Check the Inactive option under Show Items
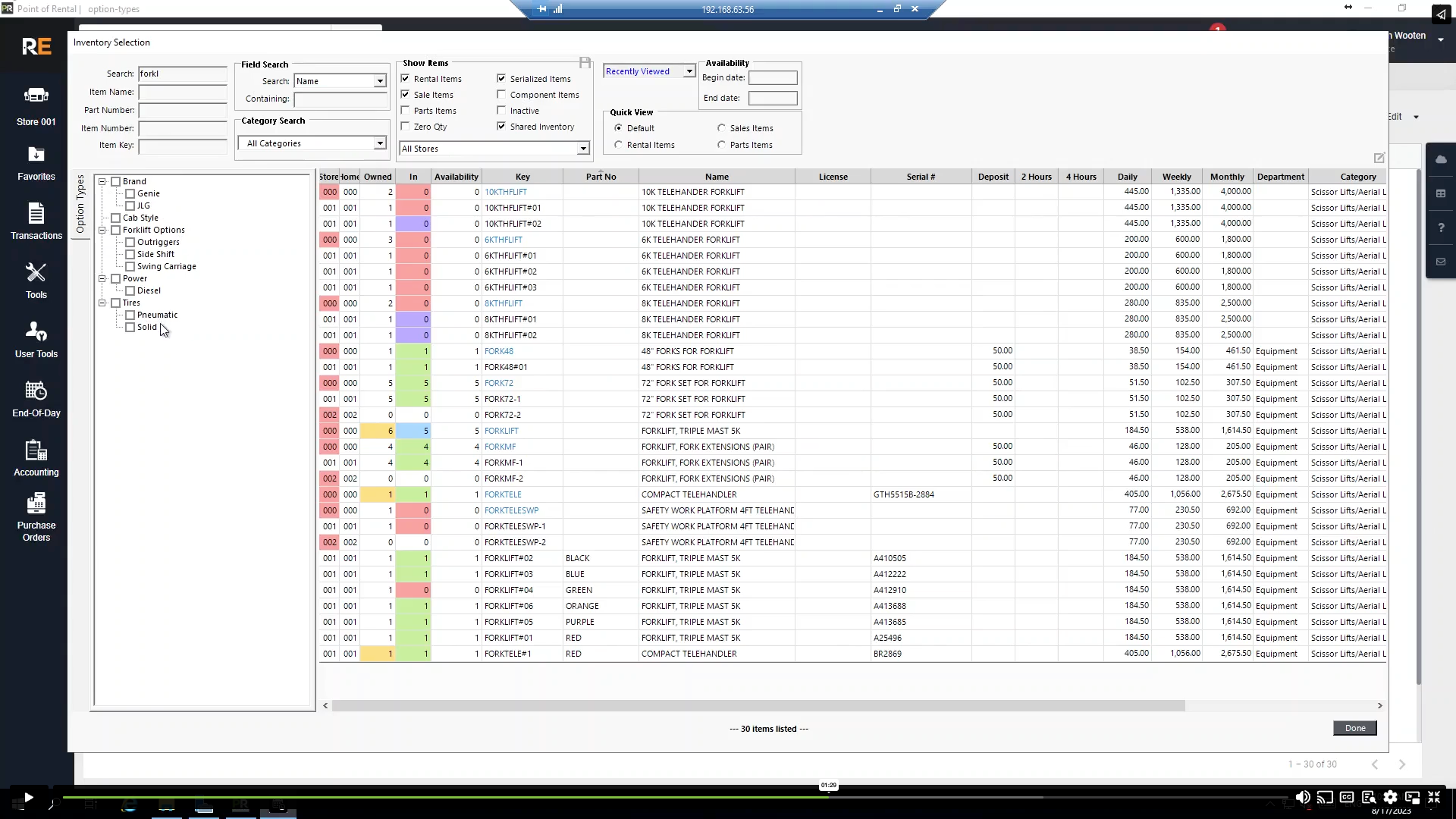Viewport: 1456px width, 819px height. coord(501,110)
